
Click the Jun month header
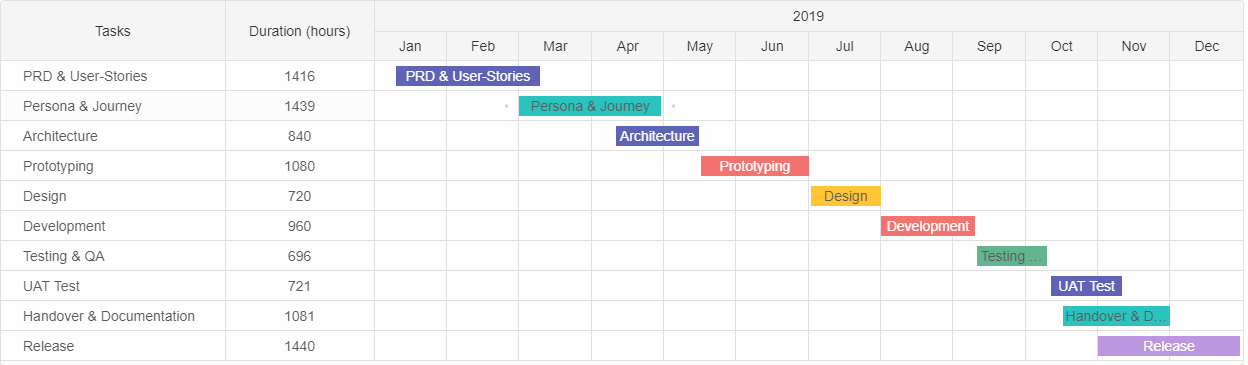point(772,46)
